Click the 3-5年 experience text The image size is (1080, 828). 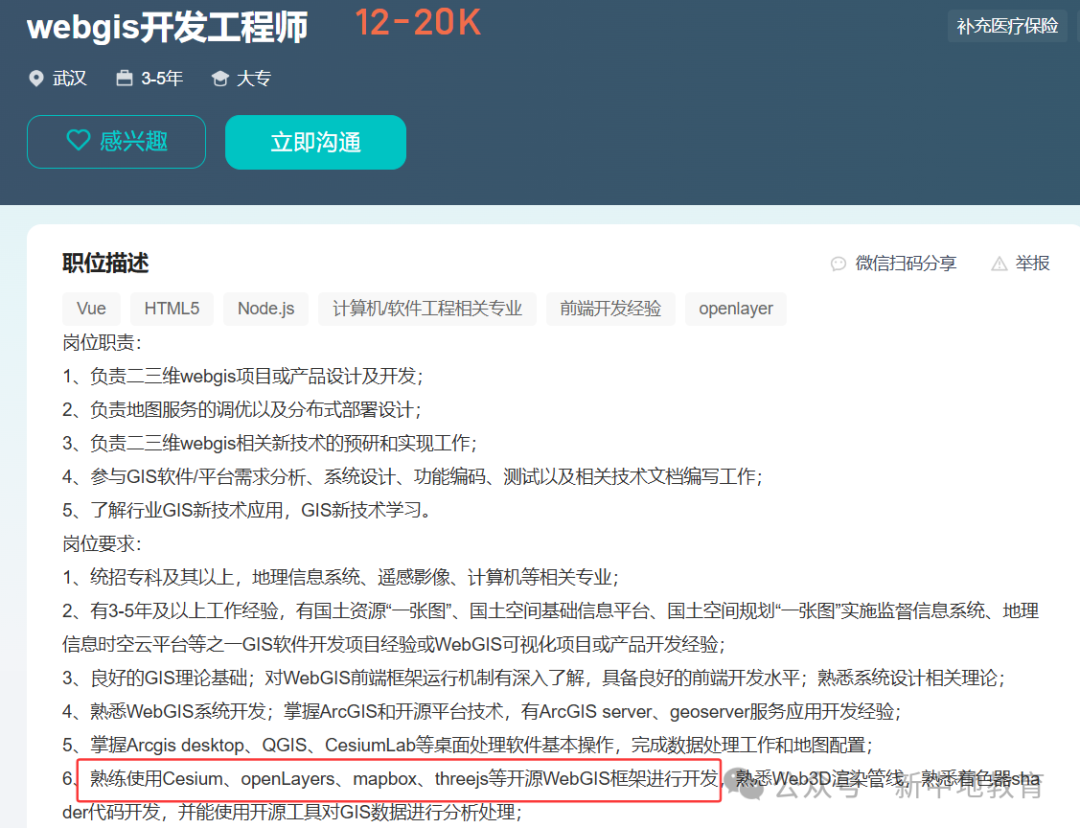(162, 79)
